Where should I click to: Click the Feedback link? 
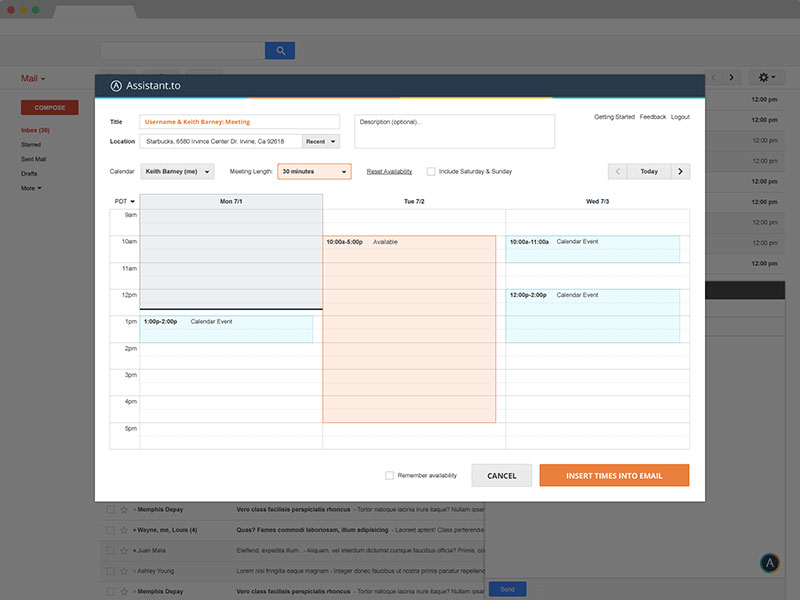[653, 117]
